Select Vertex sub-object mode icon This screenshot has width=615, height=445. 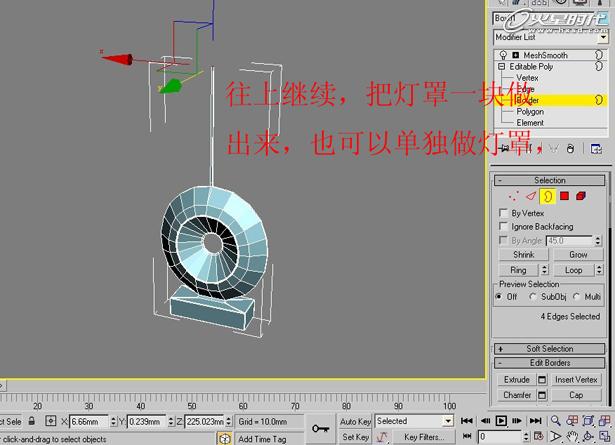pos(512,196)
